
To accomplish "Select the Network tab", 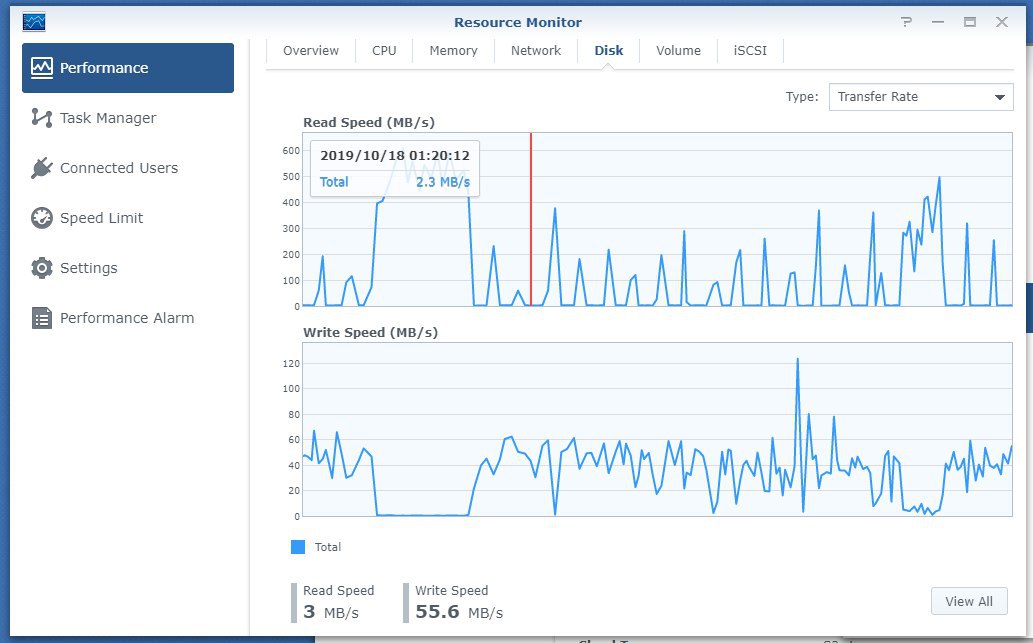I will [536, 51].
